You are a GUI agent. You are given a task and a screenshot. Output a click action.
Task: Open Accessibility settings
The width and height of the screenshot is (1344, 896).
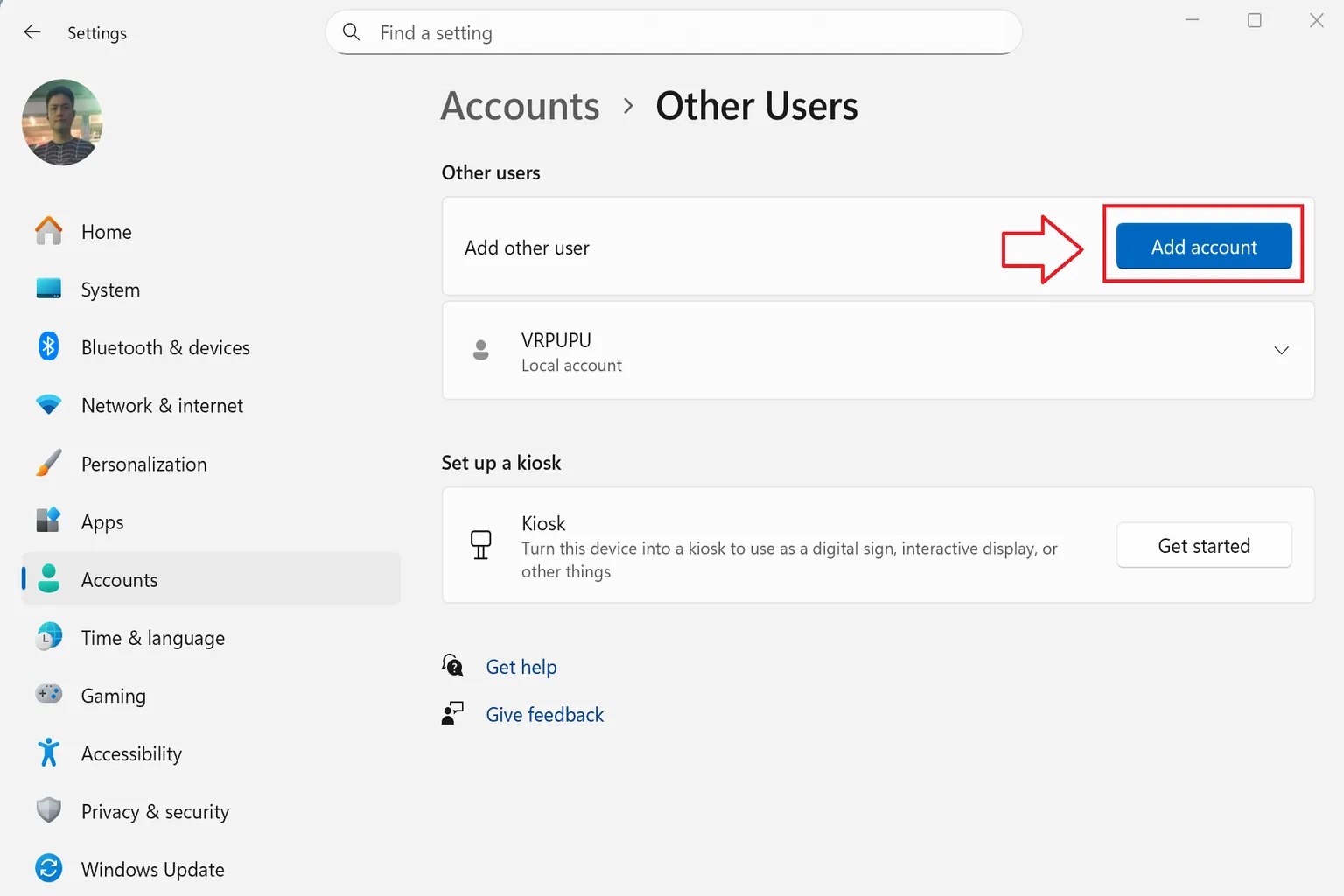(x=211, y=752)
